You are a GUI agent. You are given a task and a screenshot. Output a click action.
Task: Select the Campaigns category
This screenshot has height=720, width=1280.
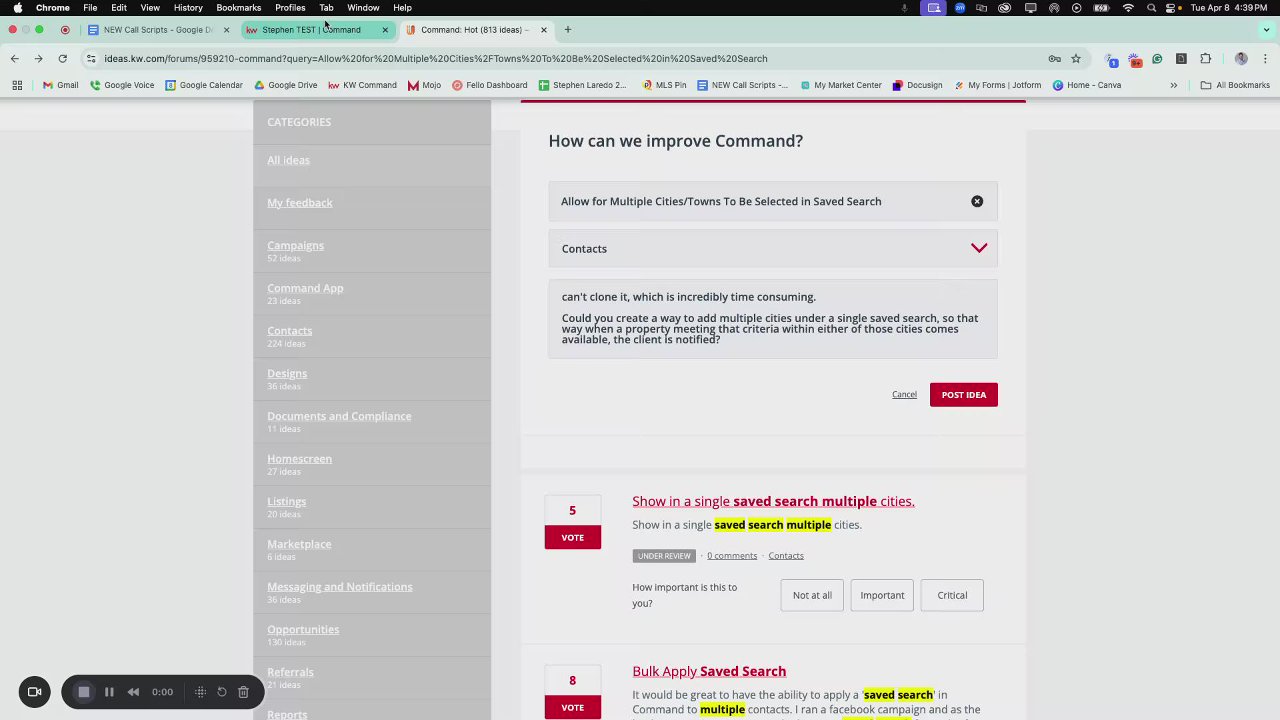pos(295,245)
